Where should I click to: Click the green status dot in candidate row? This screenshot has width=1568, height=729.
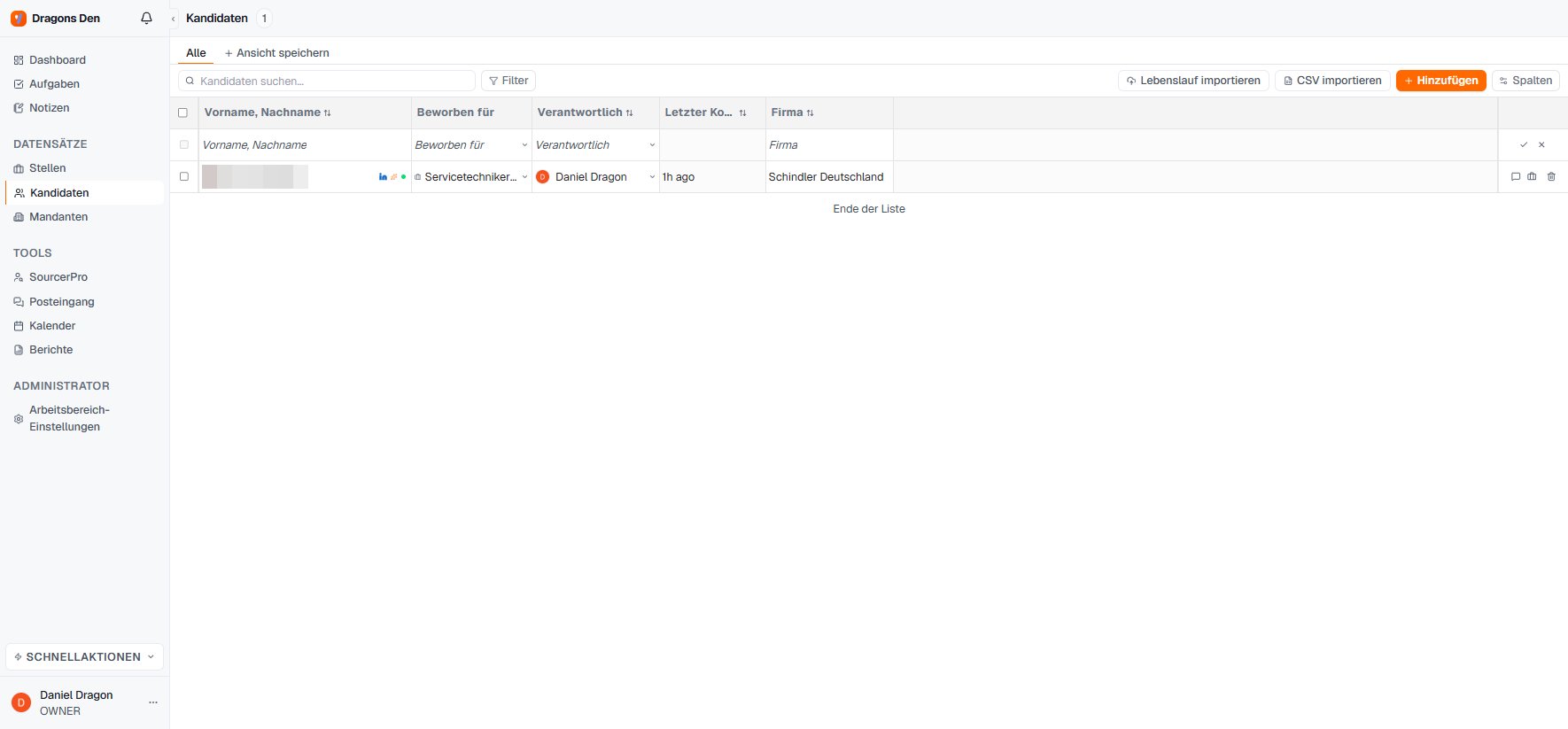click(x=404, y=177)
